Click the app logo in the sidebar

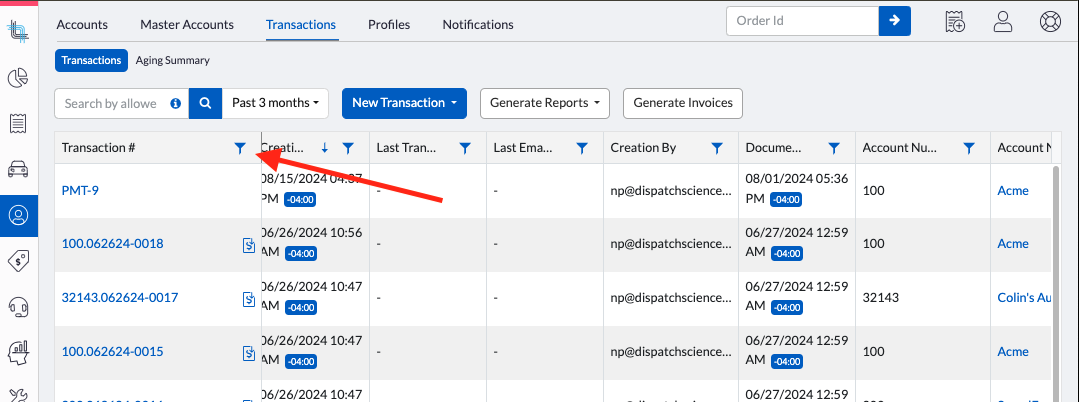click(x=17, y=32)
